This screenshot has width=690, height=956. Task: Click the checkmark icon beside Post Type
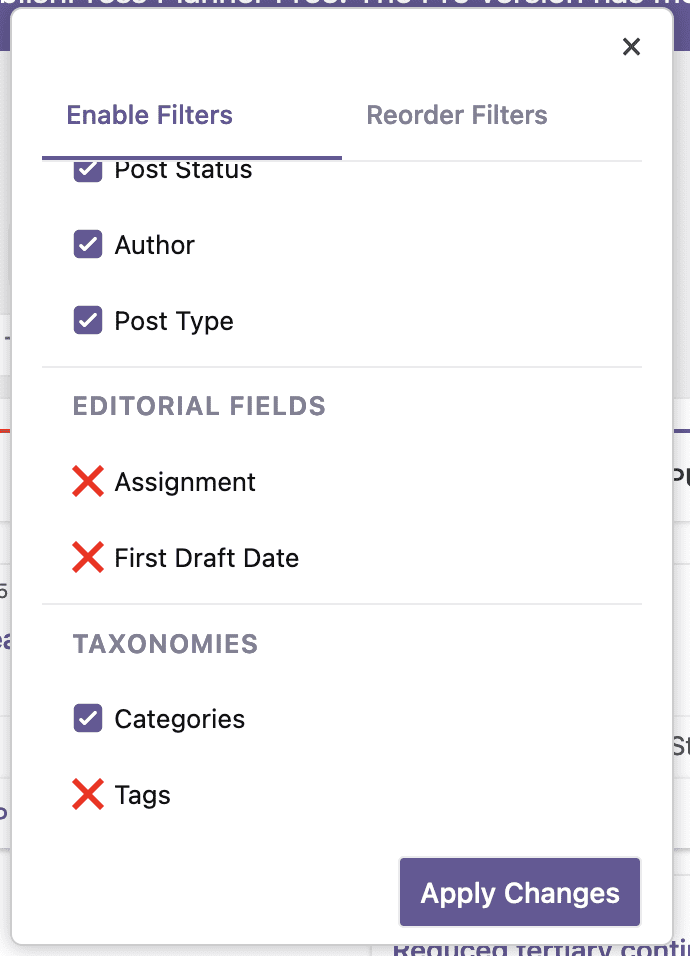tap(87, 320)
